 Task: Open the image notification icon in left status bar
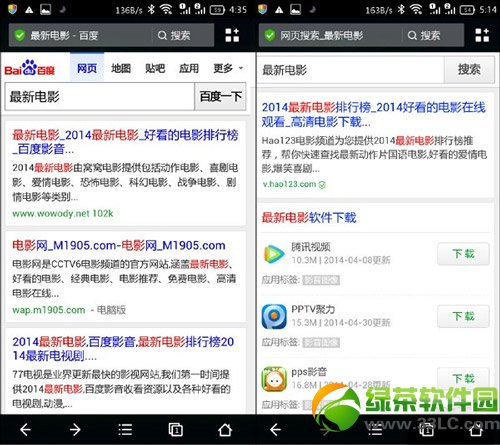(x=46, y=9)
